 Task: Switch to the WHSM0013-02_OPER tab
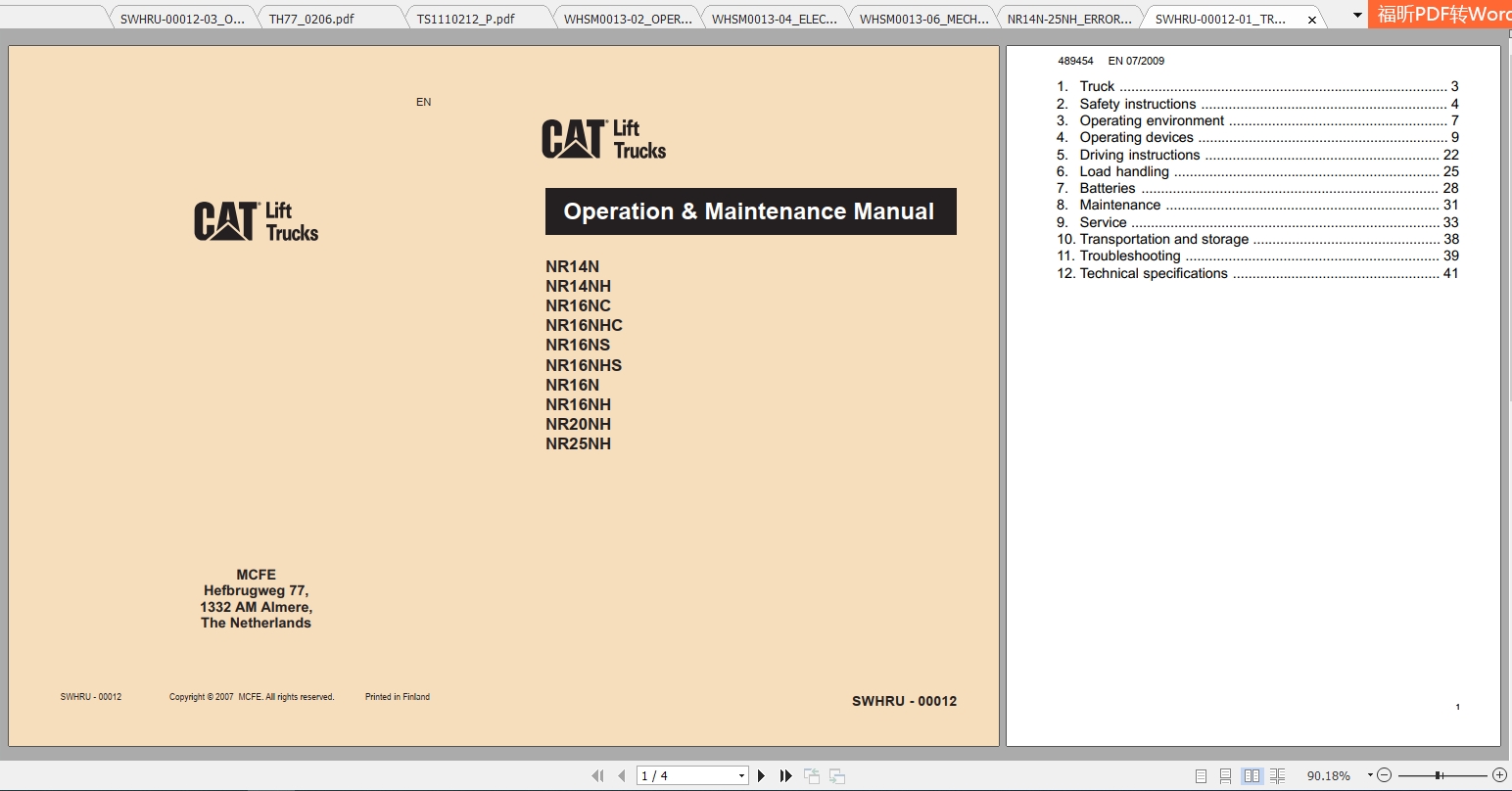(628, 19)
